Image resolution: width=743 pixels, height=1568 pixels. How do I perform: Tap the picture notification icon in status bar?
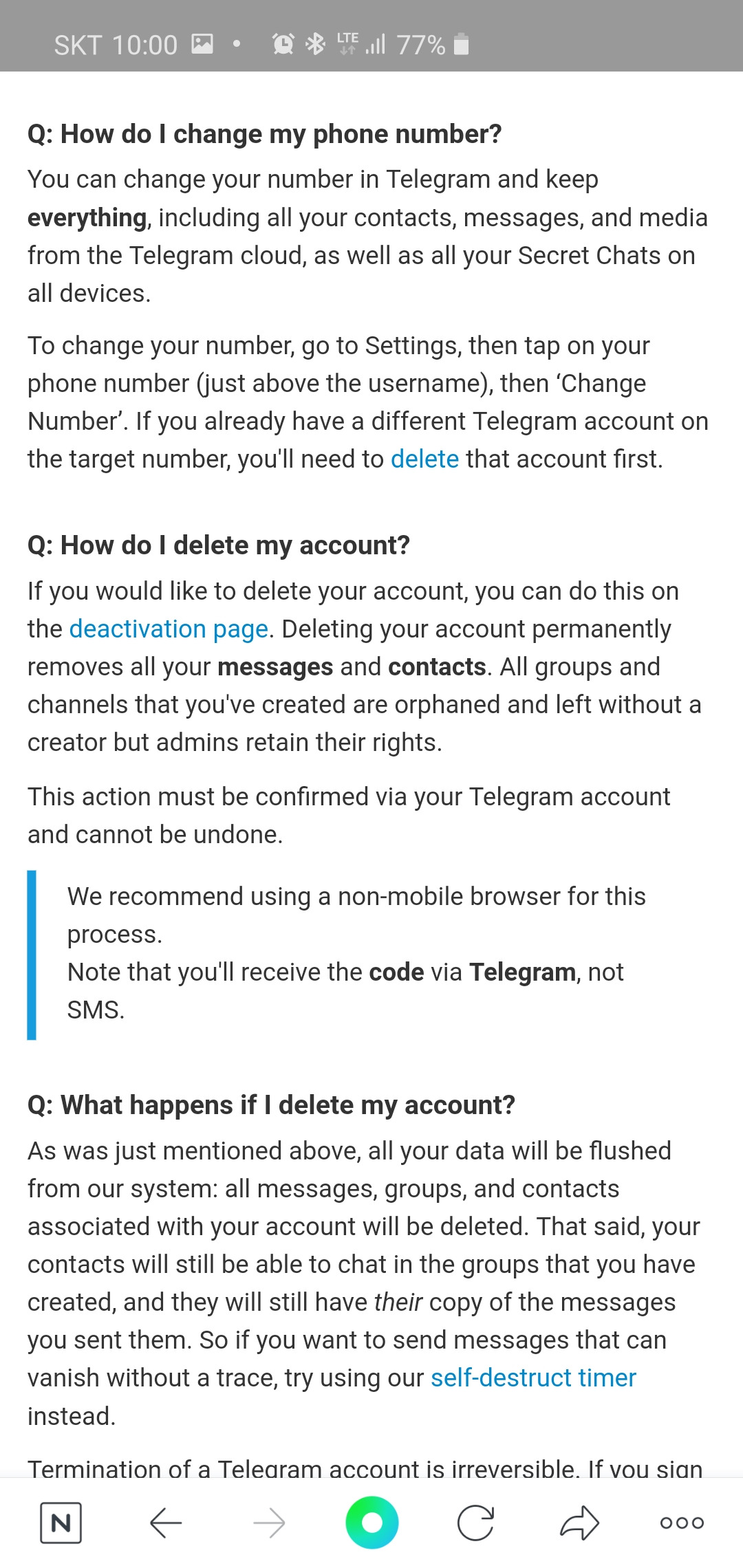point(202,44)
